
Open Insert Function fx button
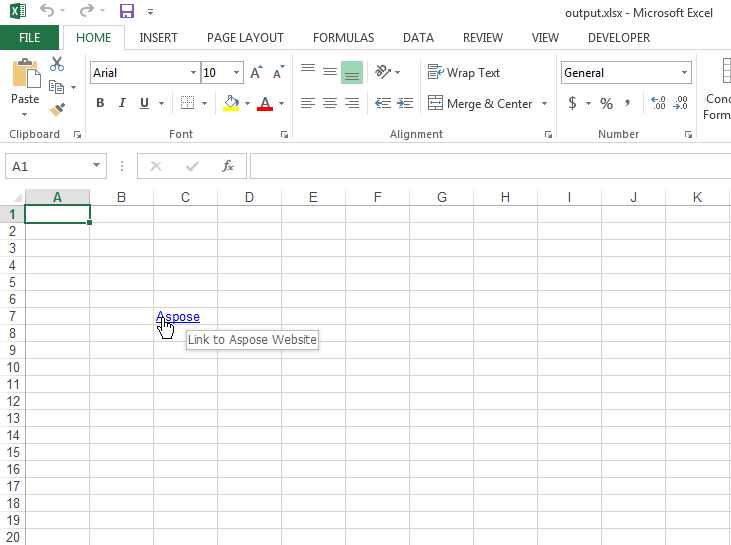228,166
